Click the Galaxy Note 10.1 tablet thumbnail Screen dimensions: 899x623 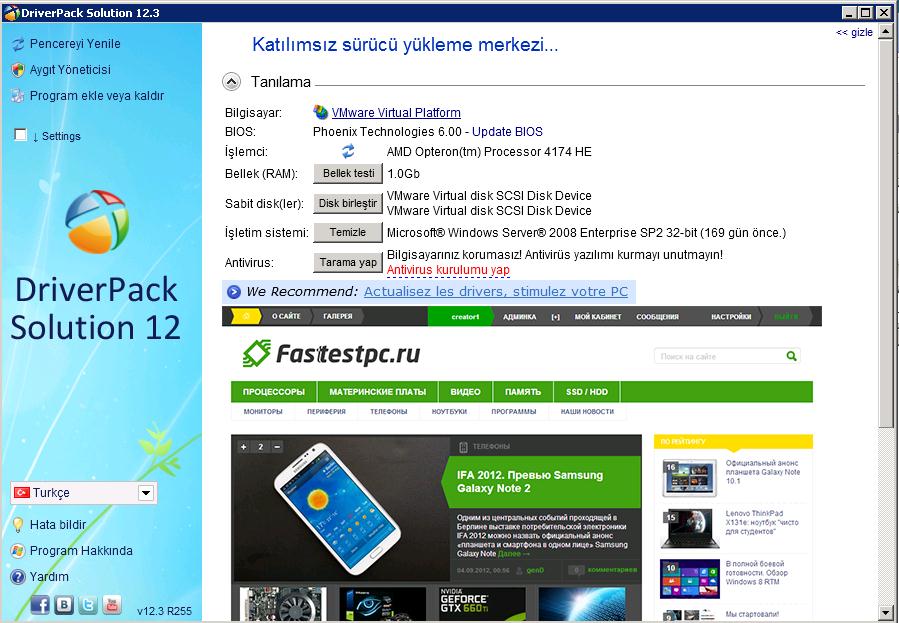click(x=689, y=477)
